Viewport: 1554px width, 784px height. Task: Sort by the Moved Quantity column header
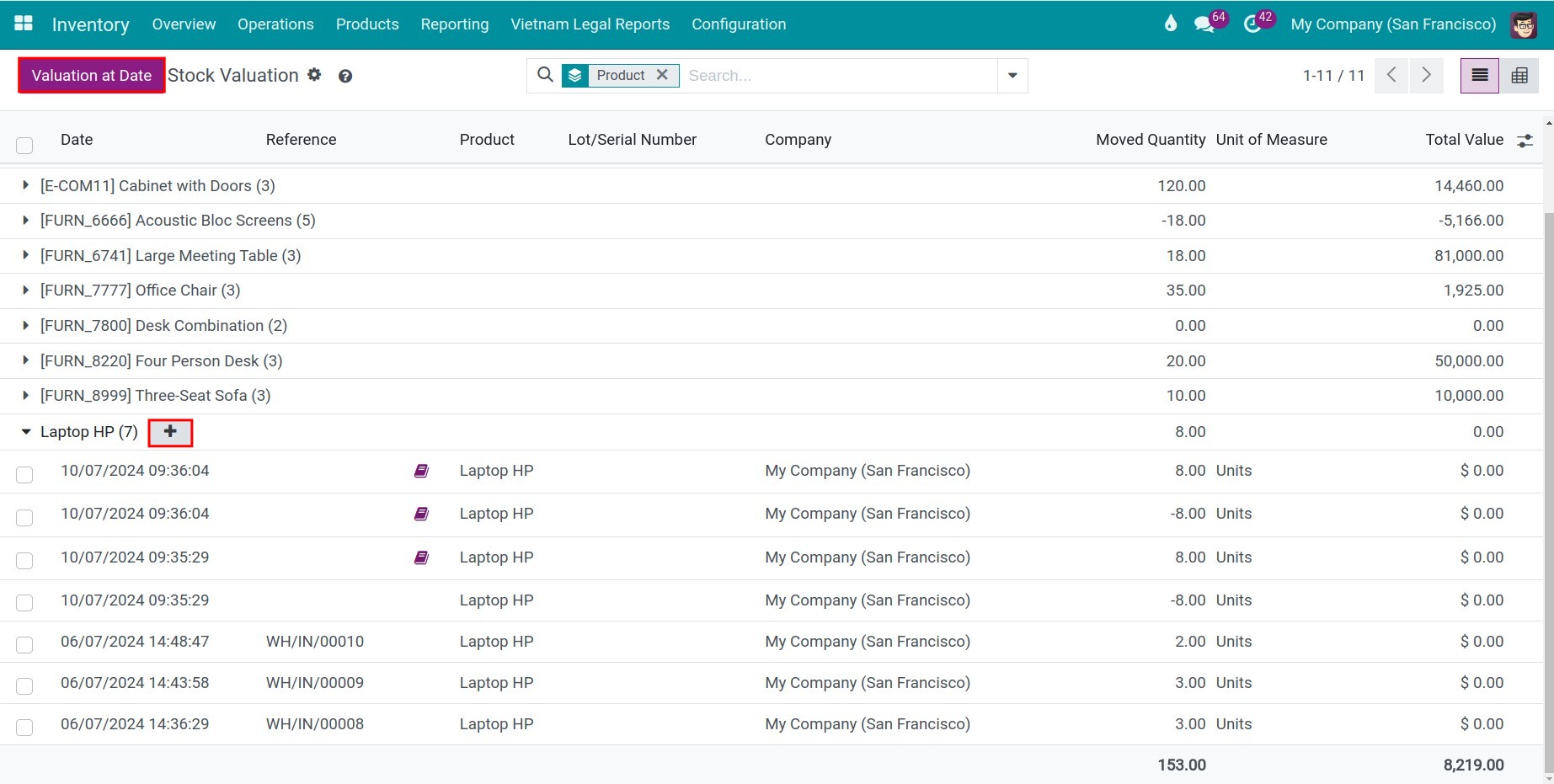1151,140
